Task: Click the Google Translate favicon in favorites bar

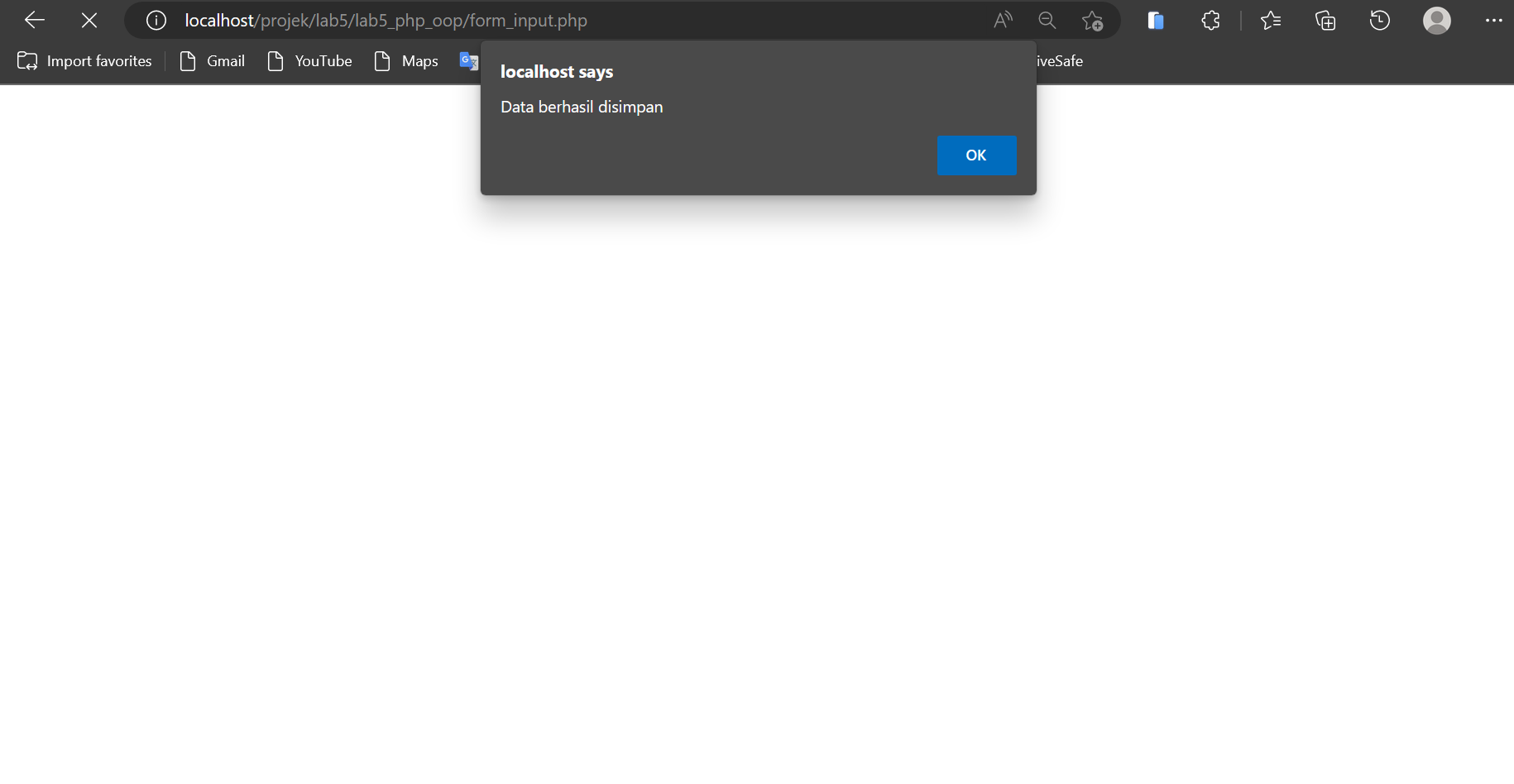Action: (x=468, y=60)
